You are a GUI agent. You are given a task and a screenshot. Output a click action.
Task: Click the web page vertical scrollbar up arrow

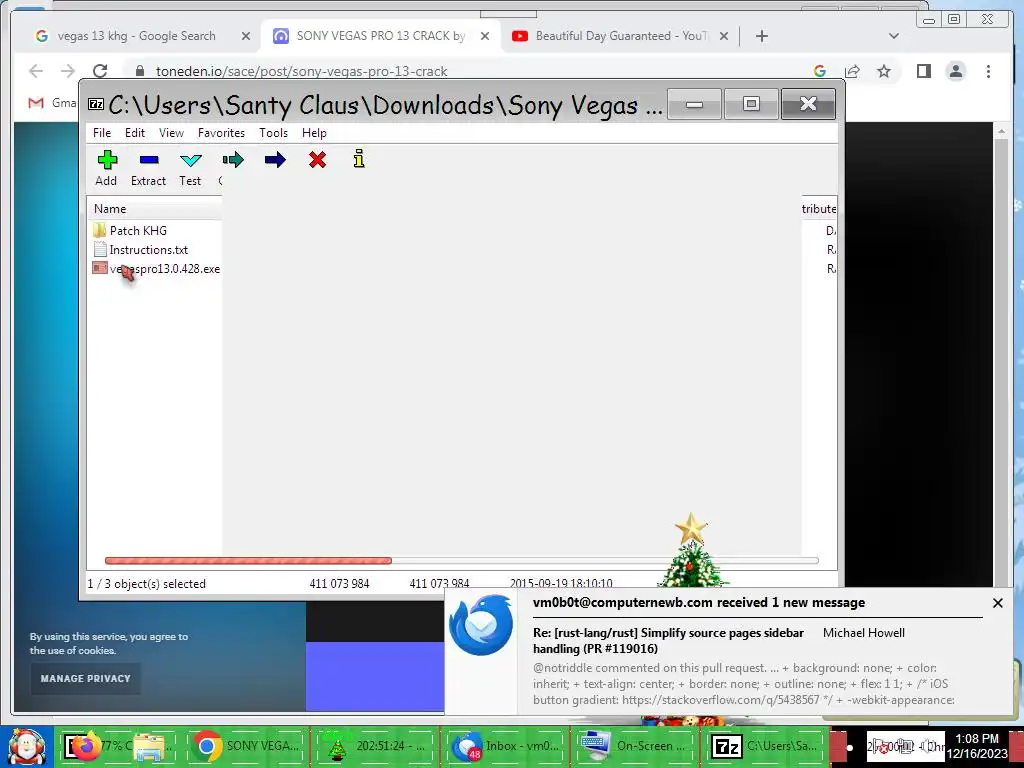[x=1002, y=132]
